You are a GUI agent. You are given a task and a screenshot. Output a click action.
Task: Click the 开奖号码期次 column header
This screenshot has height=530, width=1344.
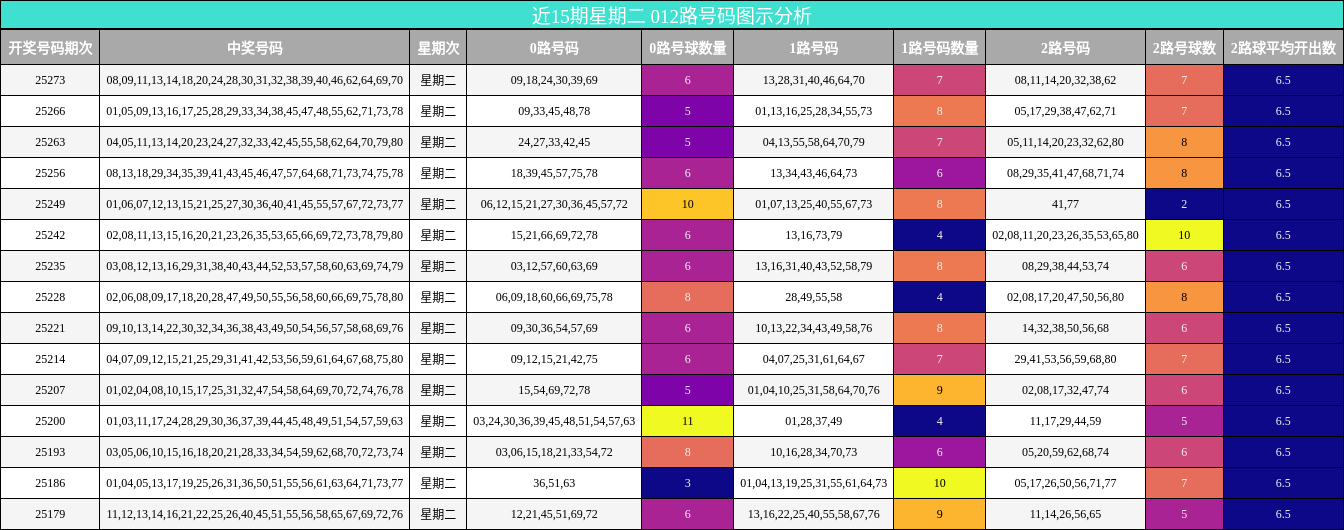pos(50,48)
